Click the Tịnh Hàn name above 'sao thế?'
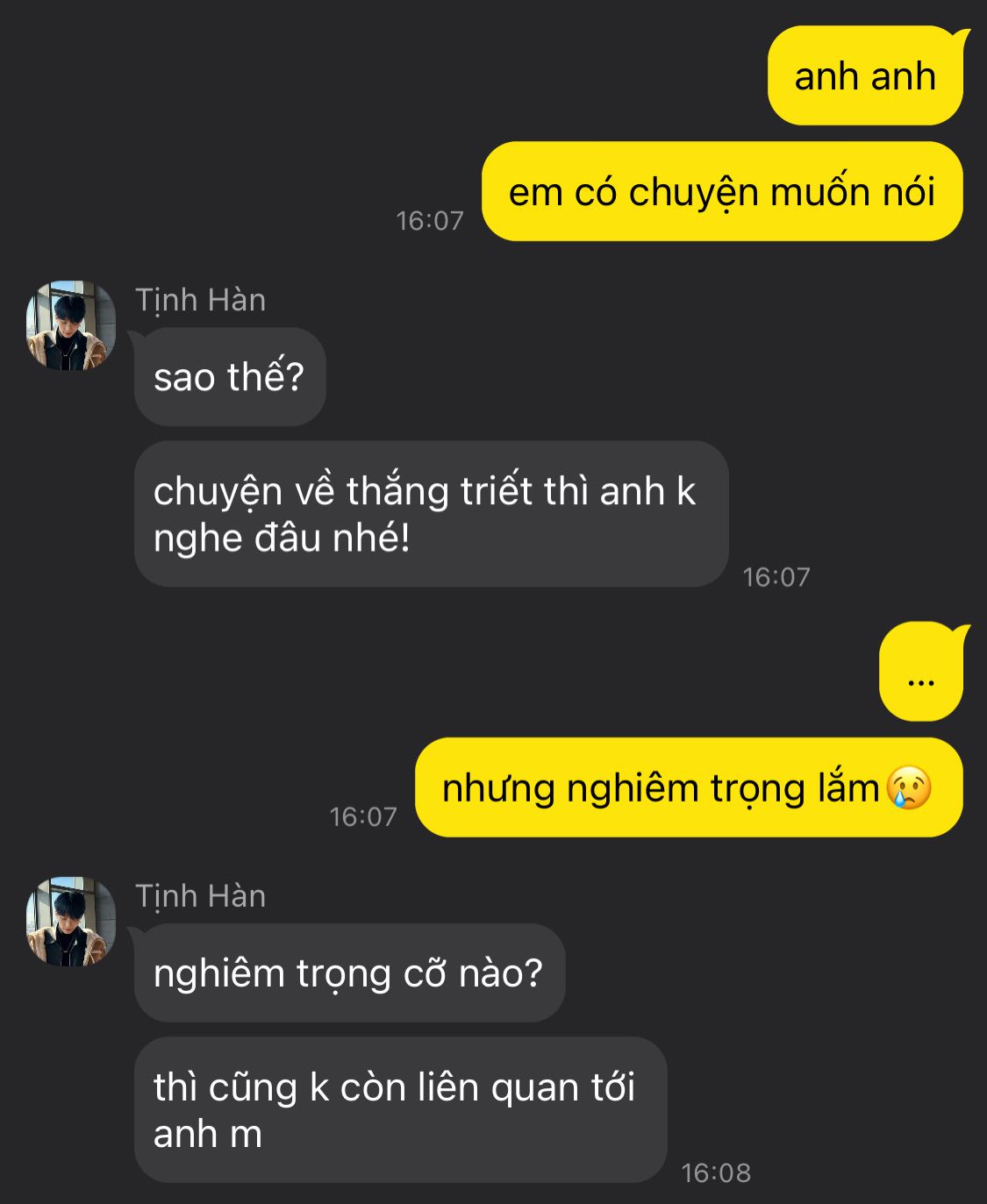 tap(200, 300)
